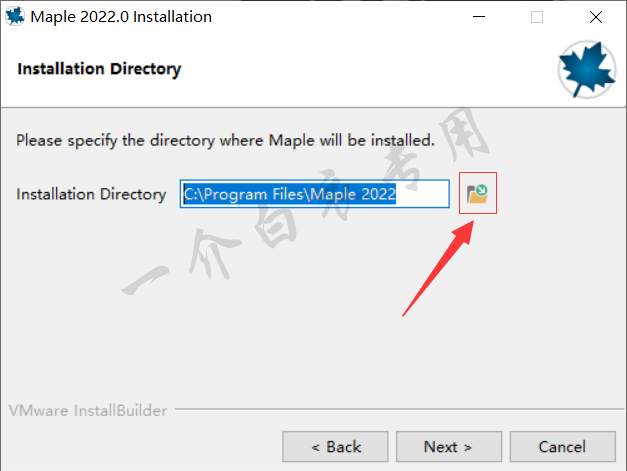Click the bold Installation Directory heading
Screen dimensions: 627x471
tap(99, 69)
